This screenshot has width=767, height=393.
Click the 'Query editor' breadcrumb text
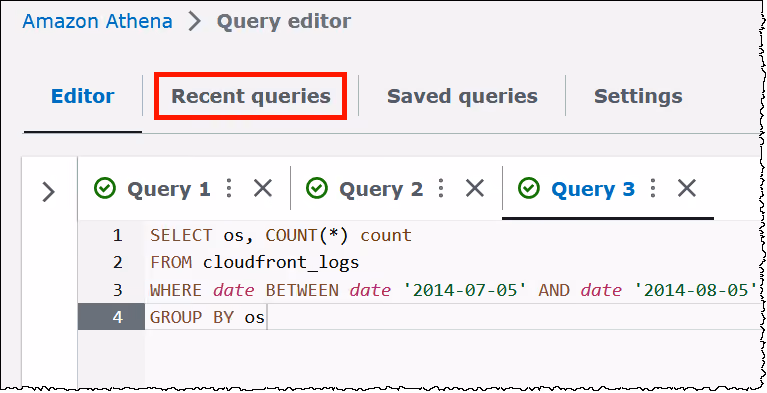pos(284,22)
